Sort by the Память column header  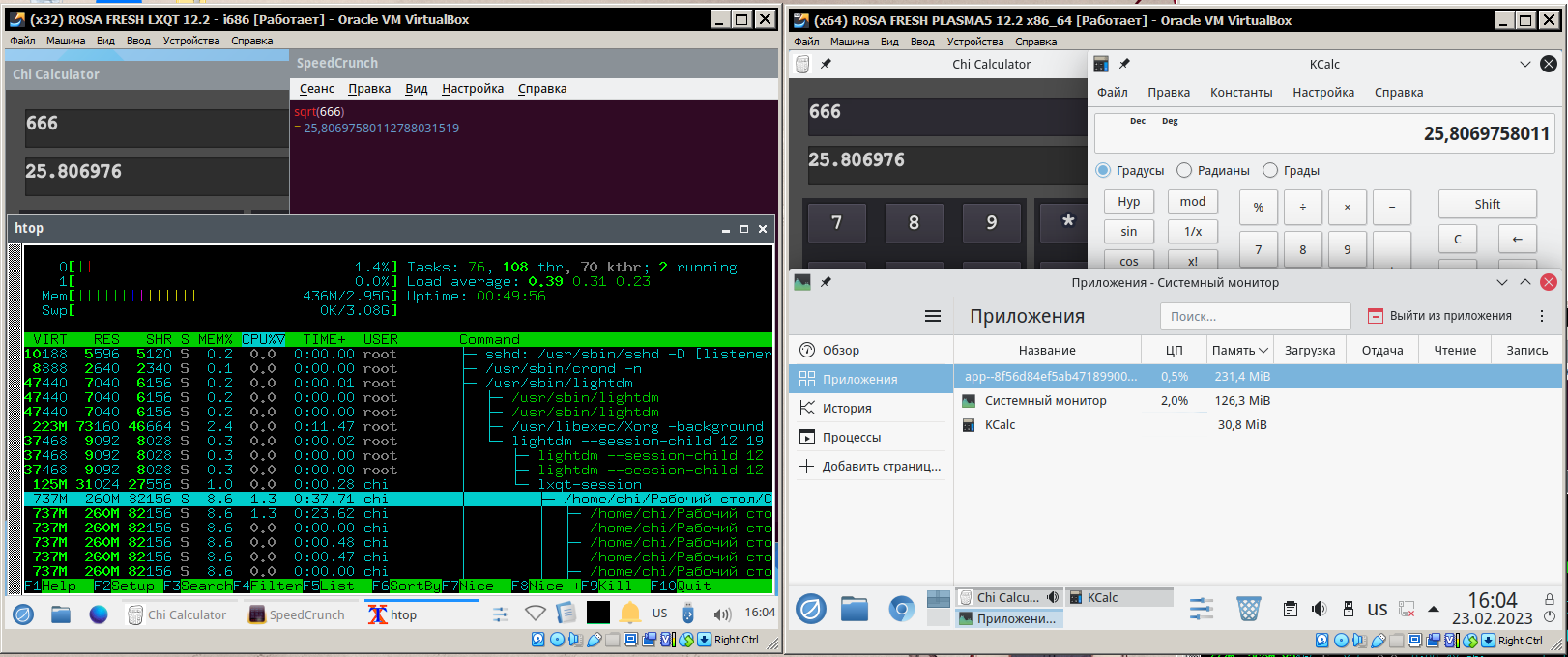coord(1238,350)
